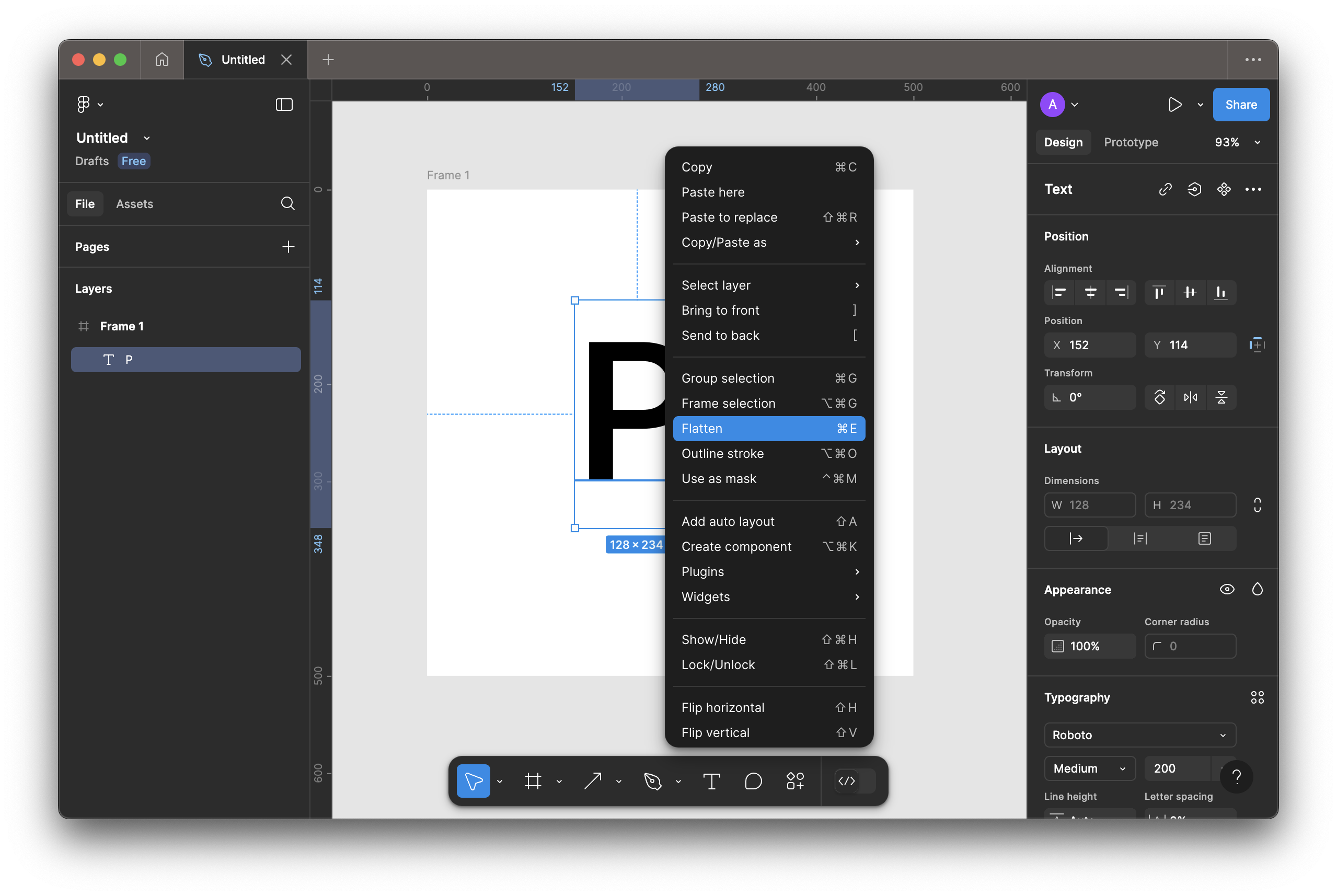This screenshot has width=1337, height=896.
Task: Select the P text layer
Action: pyautogui.click(x=186, y=360)
